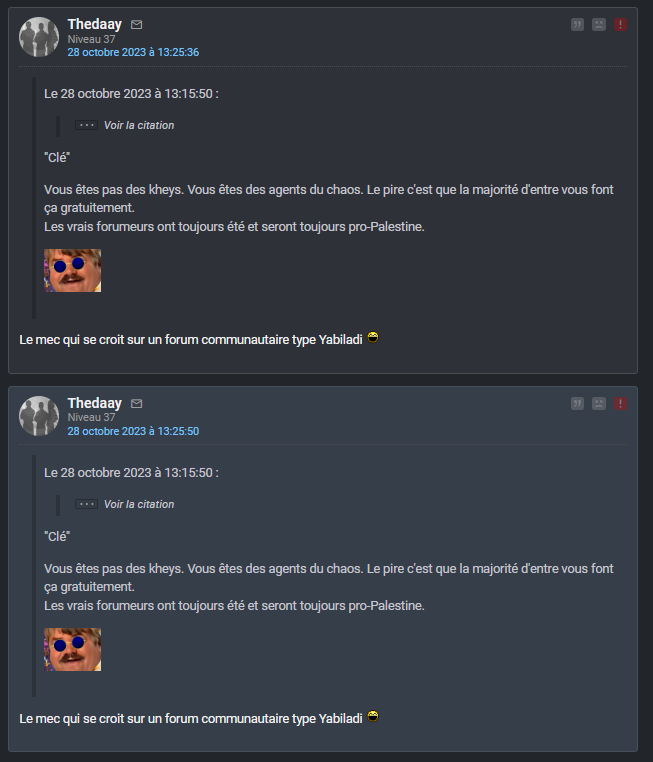Click the sunglasses sticker image in first post
This screenshot has height=762, width=653.
tap(73, 270)
